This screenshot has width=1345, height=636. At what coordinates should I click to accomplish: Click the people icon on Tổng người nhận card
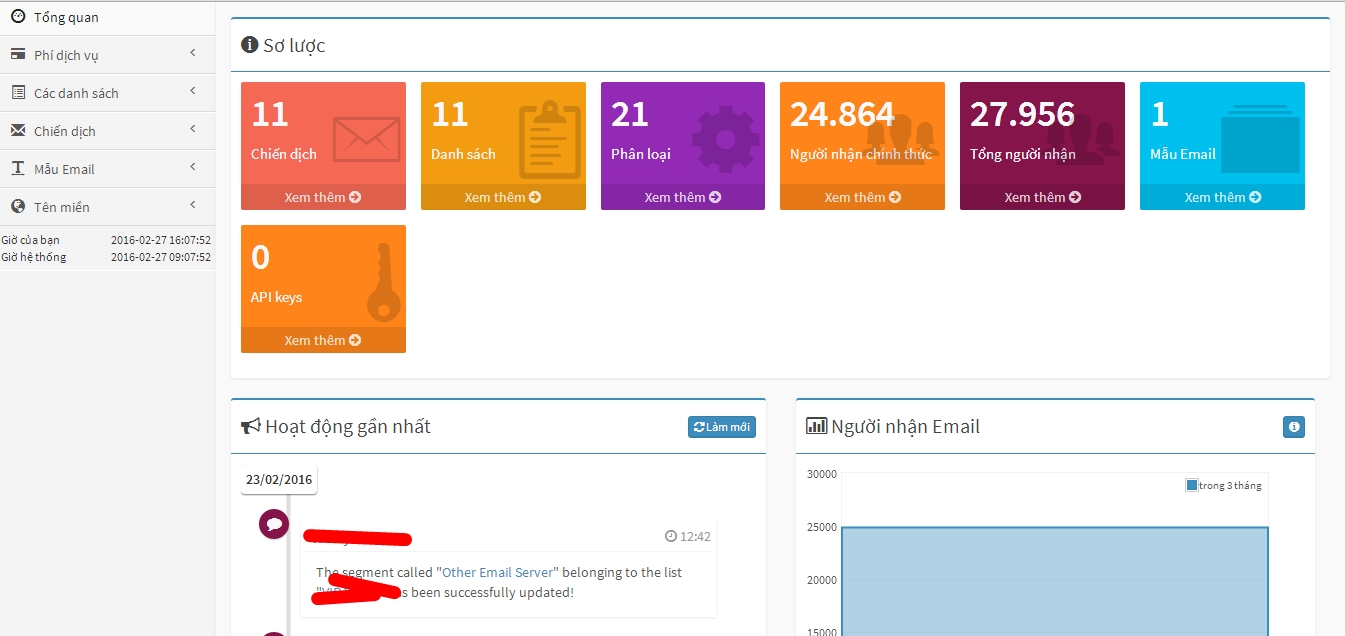pyautogui.click(x=1081, y=137)
